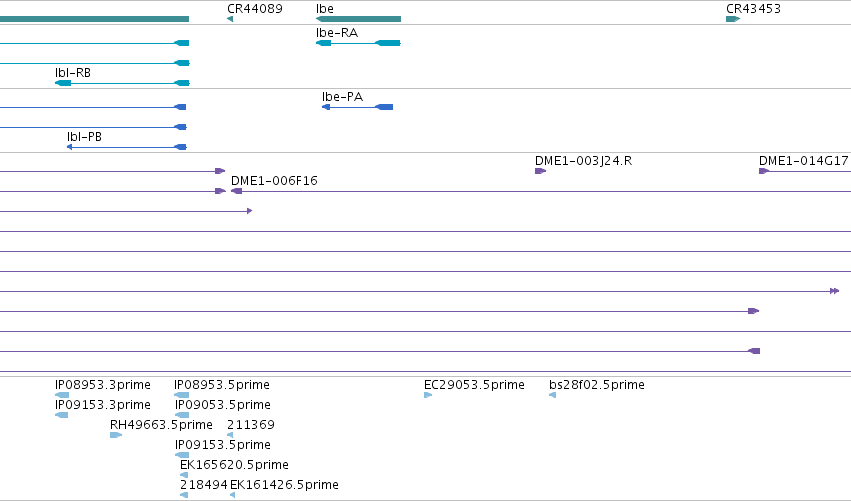Click the DME1-006F16 label
Image resolution: width=851 pixels, height=501 pixels.
274,181
